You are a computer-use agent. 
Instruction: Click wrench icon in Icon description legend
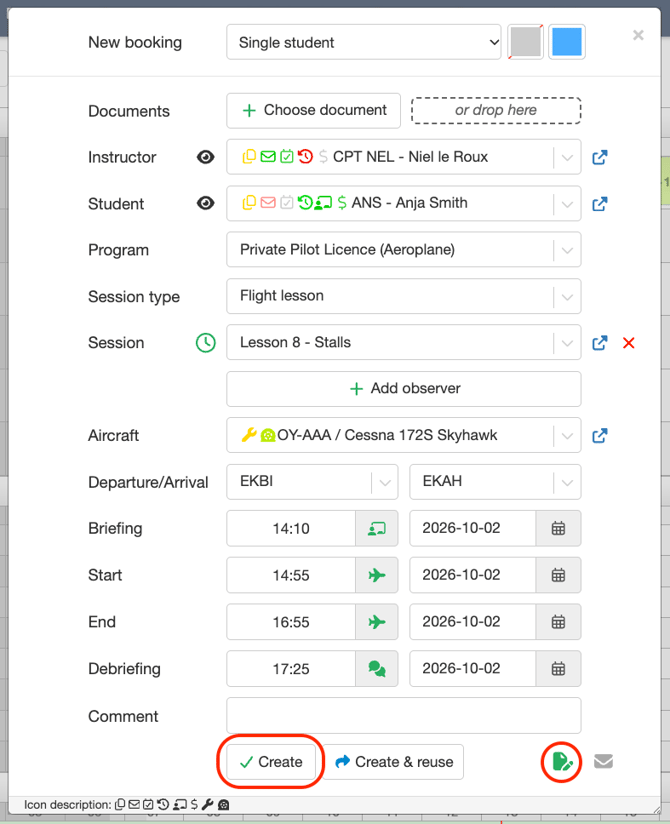pos(208,805)
